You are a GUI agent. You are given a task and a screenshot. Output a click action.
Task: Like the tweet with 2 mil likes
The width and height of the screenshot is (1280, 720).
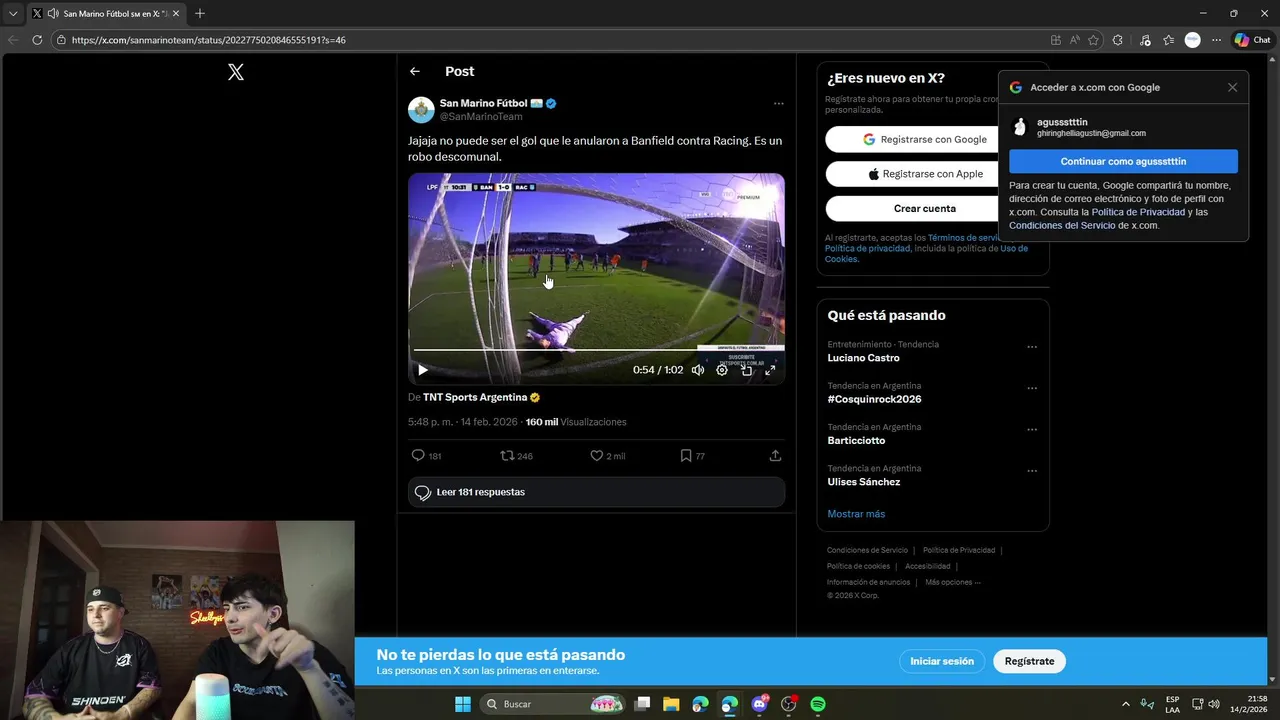[607, 456]
